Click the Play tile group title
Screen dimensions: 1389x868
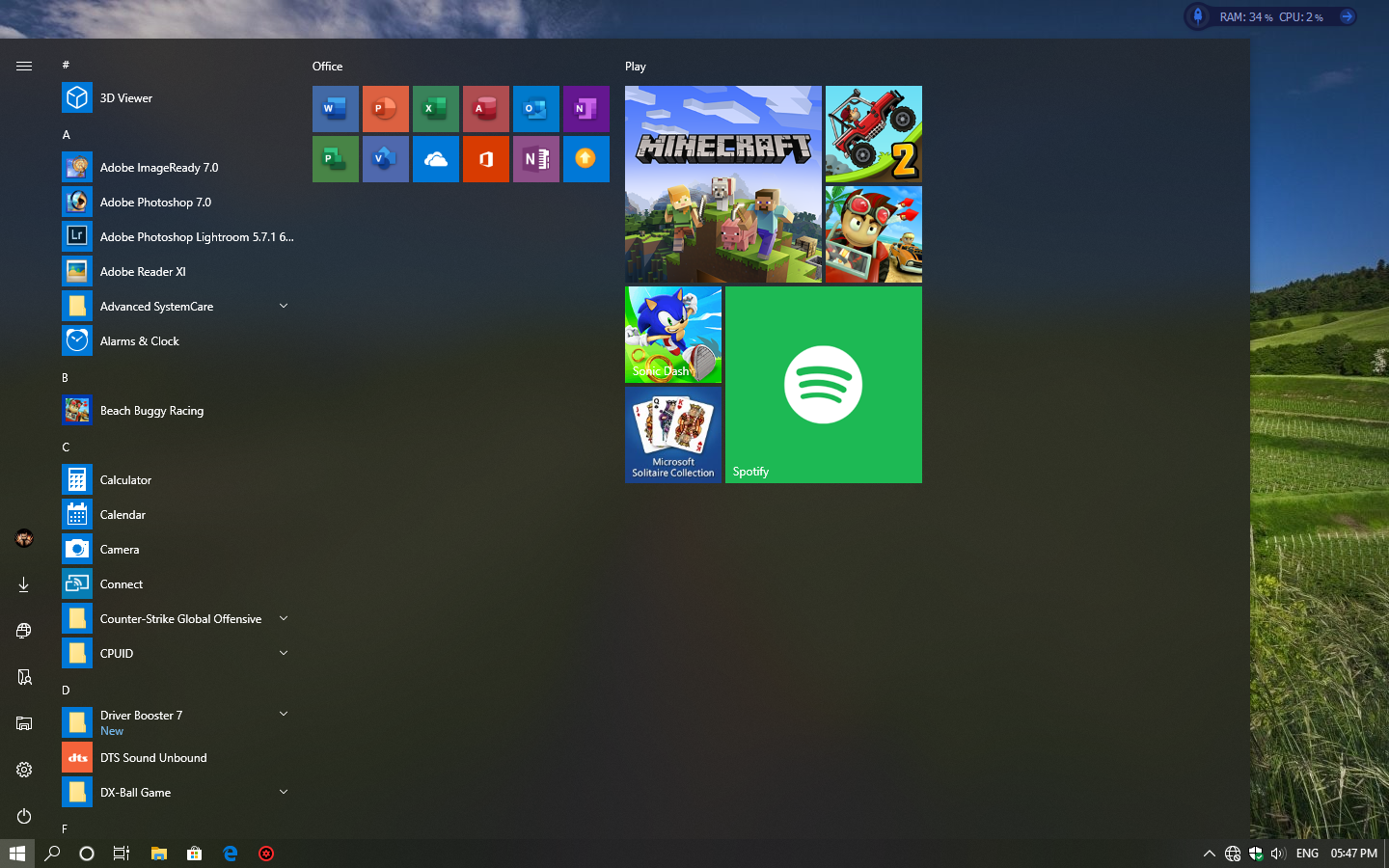coord(635,67)
